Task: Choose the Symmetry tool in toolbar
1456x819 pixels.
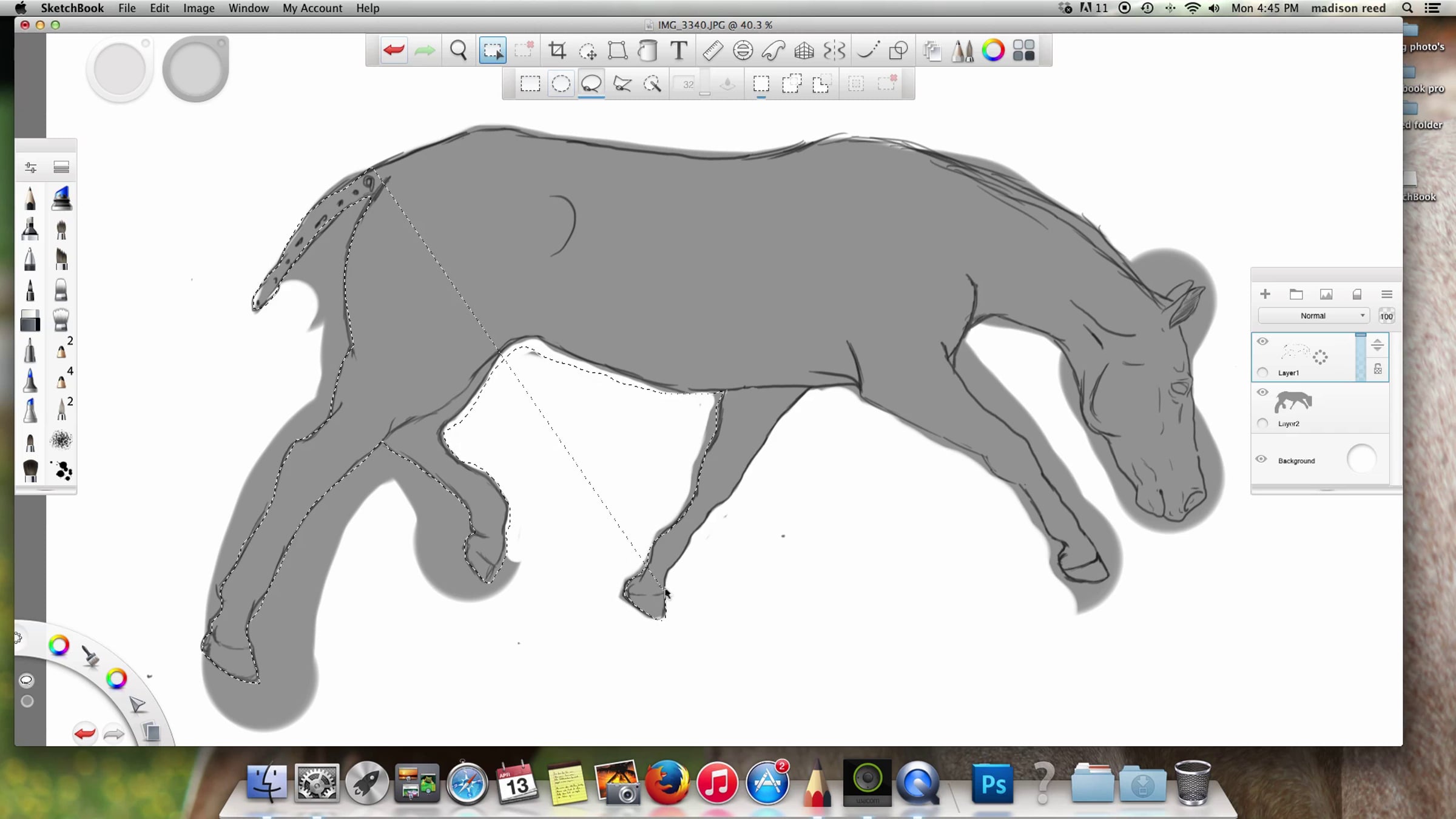Action: tap(834, 50)
